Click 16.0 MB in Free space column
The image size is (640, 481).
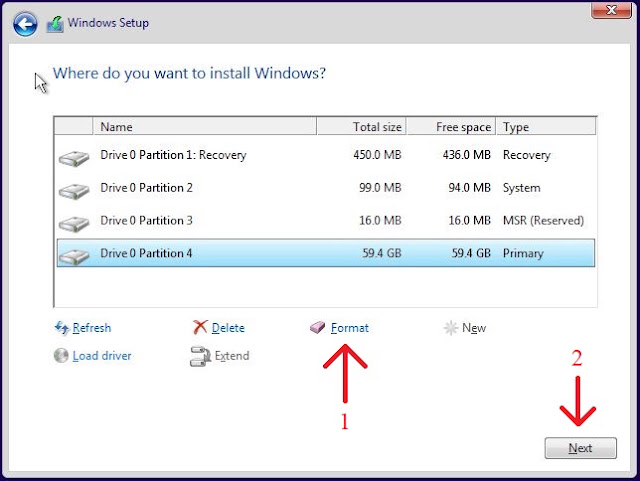point(469,220)
